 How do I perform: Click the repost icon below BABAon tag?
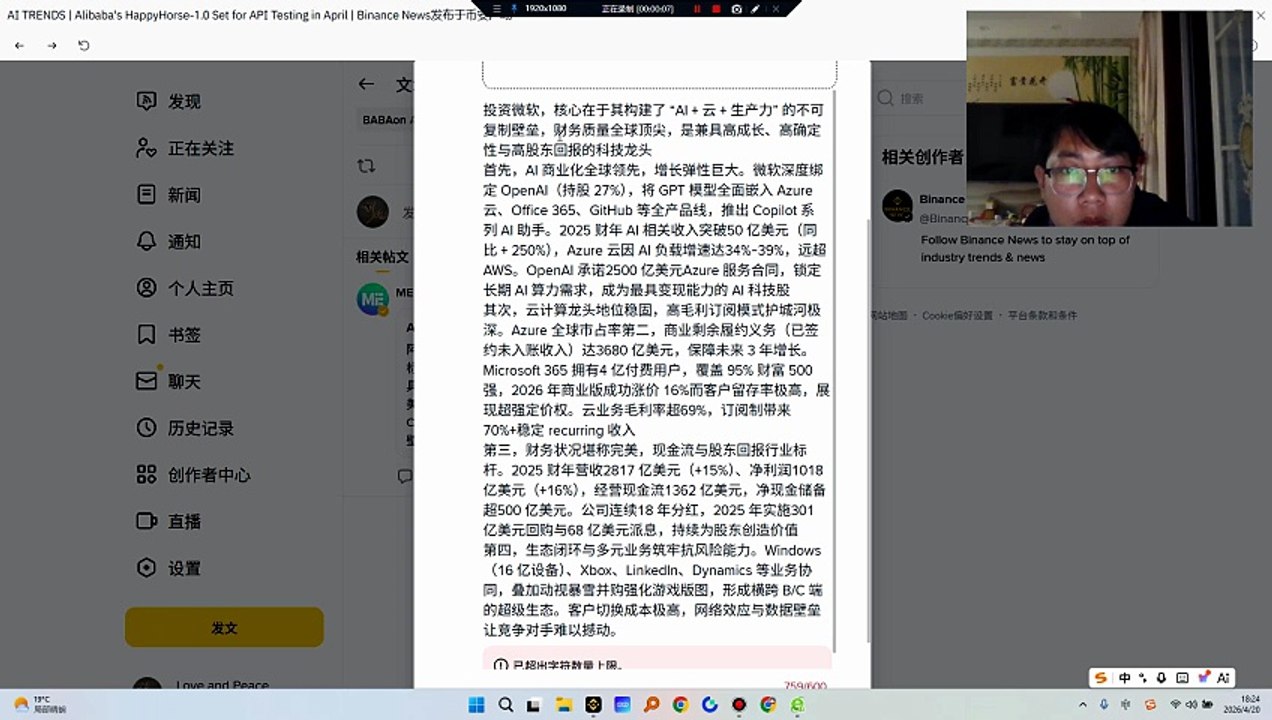(366, 166)
